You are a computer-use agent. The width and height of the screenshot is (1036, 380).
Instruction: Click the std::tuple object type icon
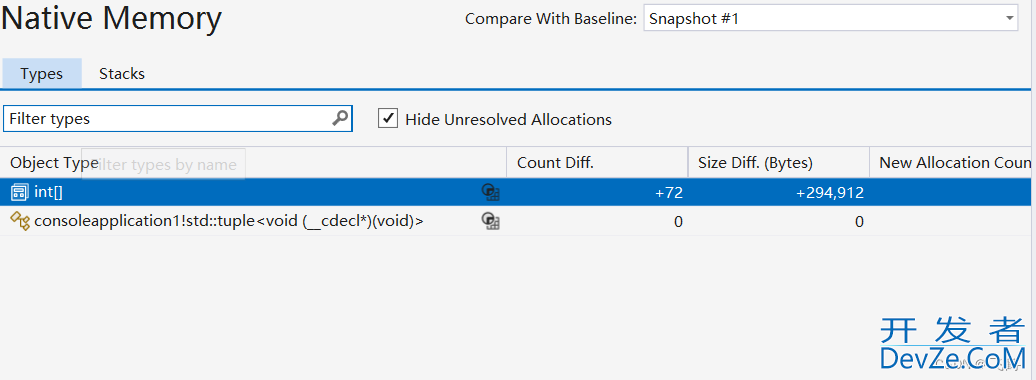click(x=20, y=222)
